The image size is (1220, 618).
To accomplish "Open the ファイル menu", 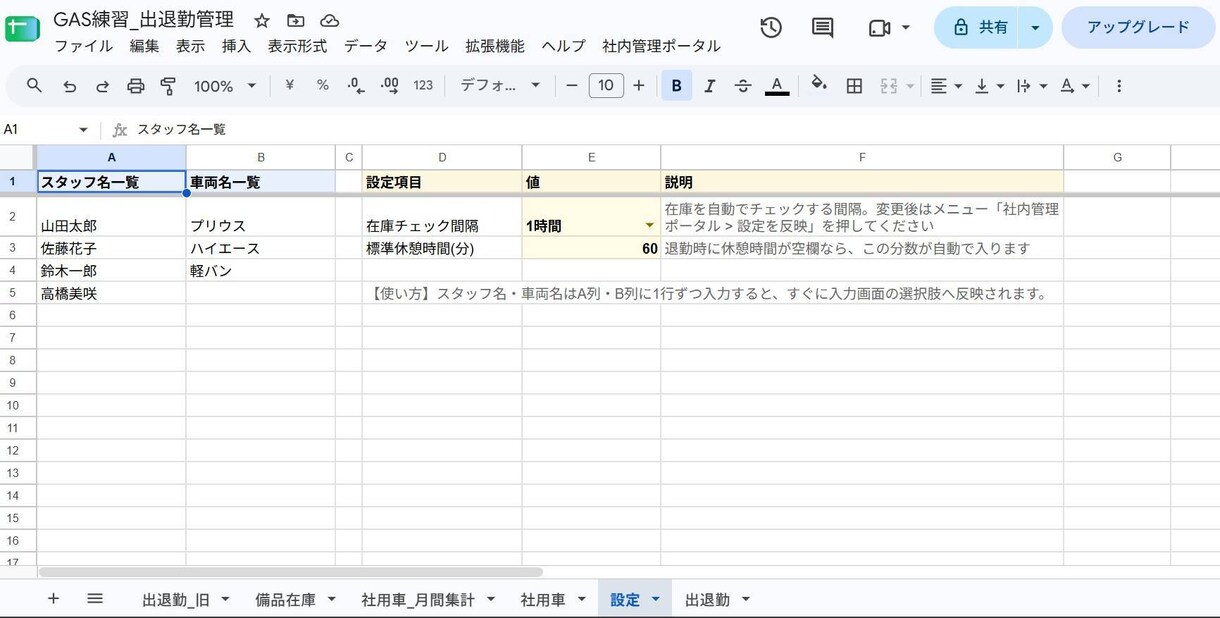I will tap(83, 46).
